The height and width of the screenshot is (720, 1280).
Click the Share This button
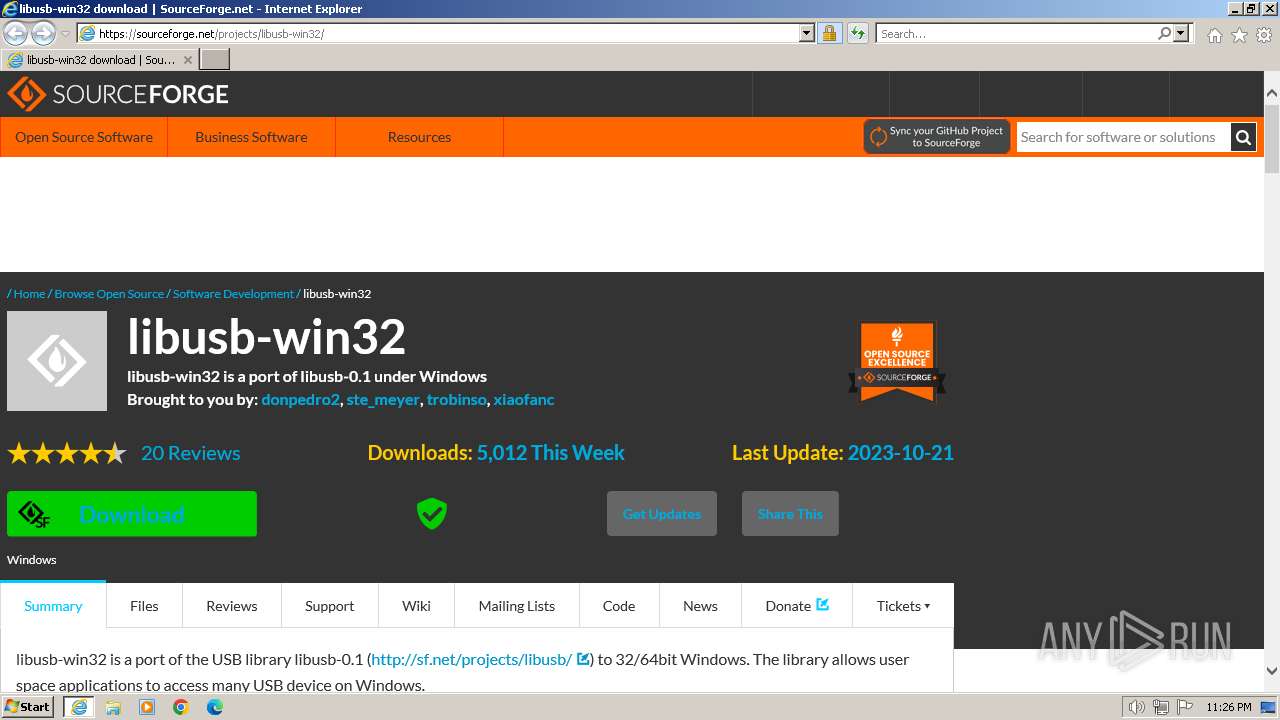click(790, 514)
